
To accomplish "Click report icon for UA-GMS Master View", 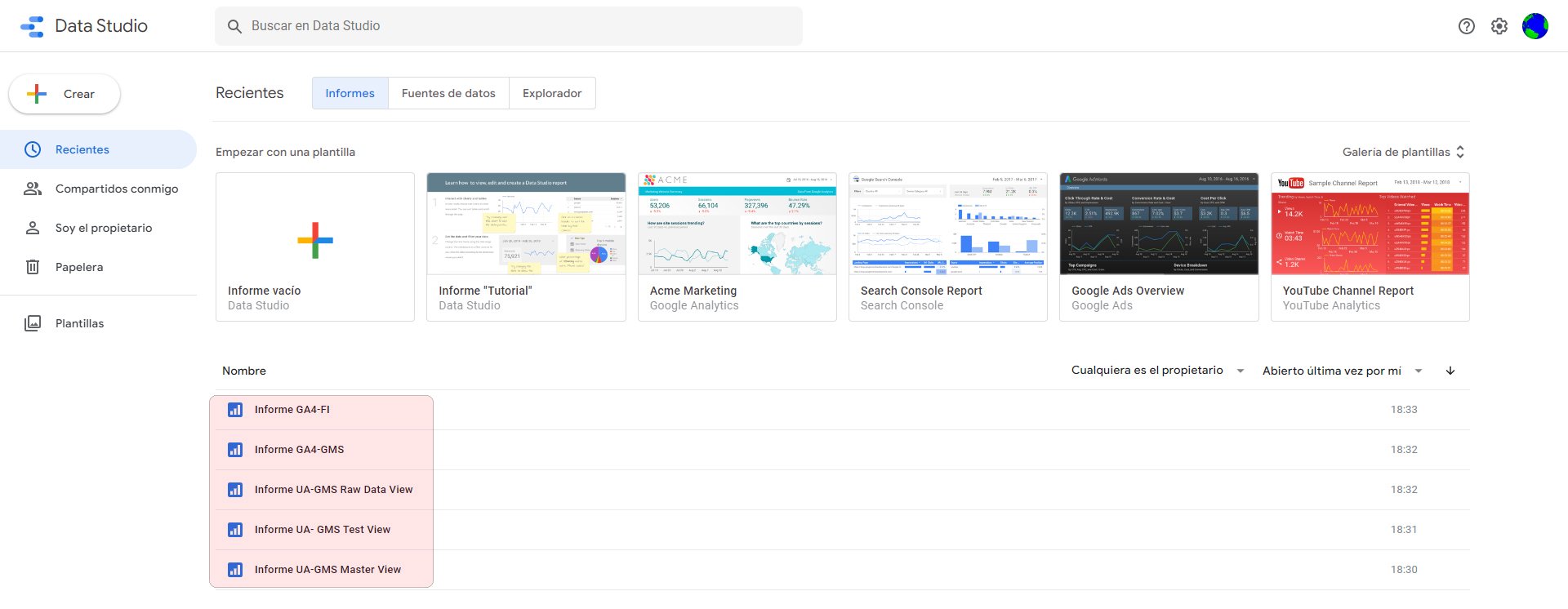I will point(235,570).
